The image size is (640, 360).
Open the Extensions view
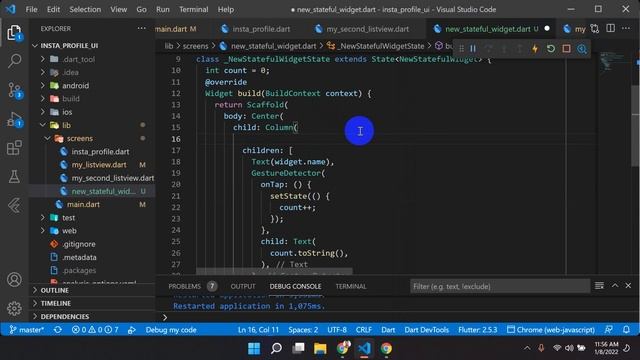pyautogui.click(x=14, y=148)
